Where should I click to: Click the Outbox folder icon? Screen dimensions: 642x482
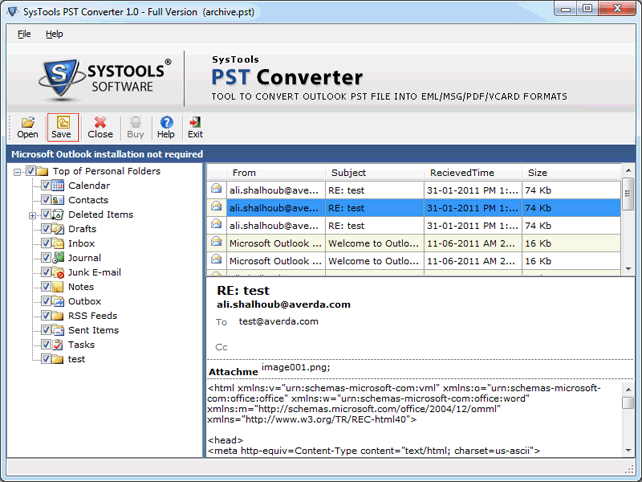[x=58, y=301]
